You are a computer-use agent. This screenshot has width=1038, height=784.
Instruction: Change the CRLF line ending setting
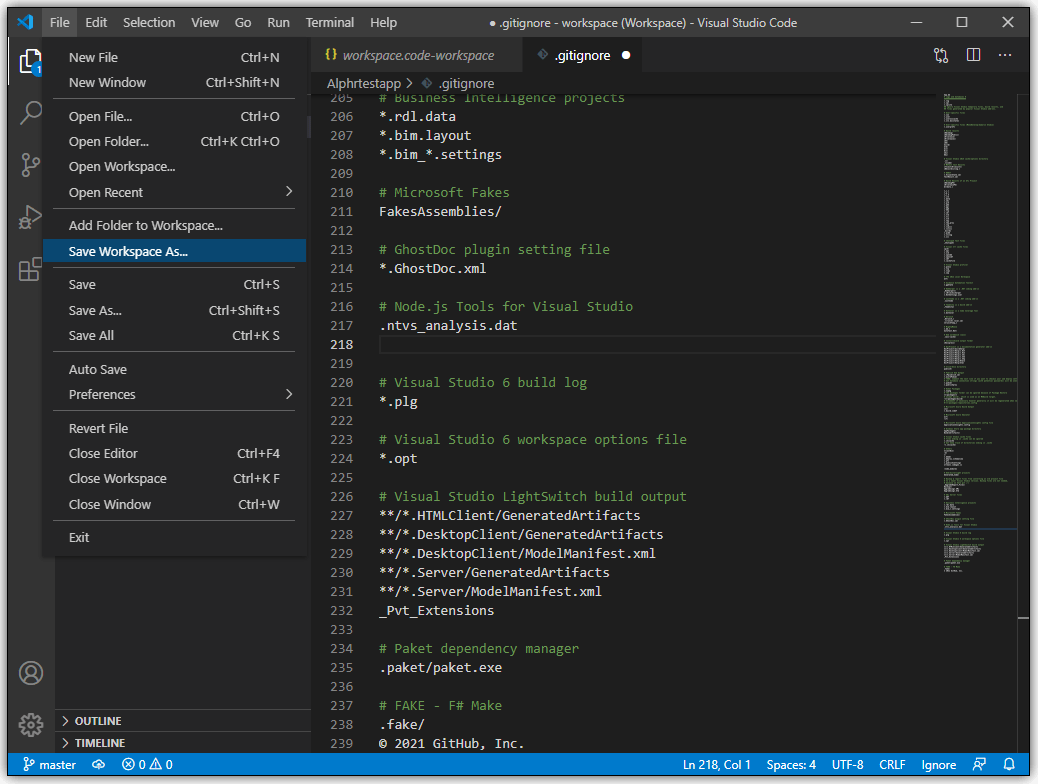[892, 764]
